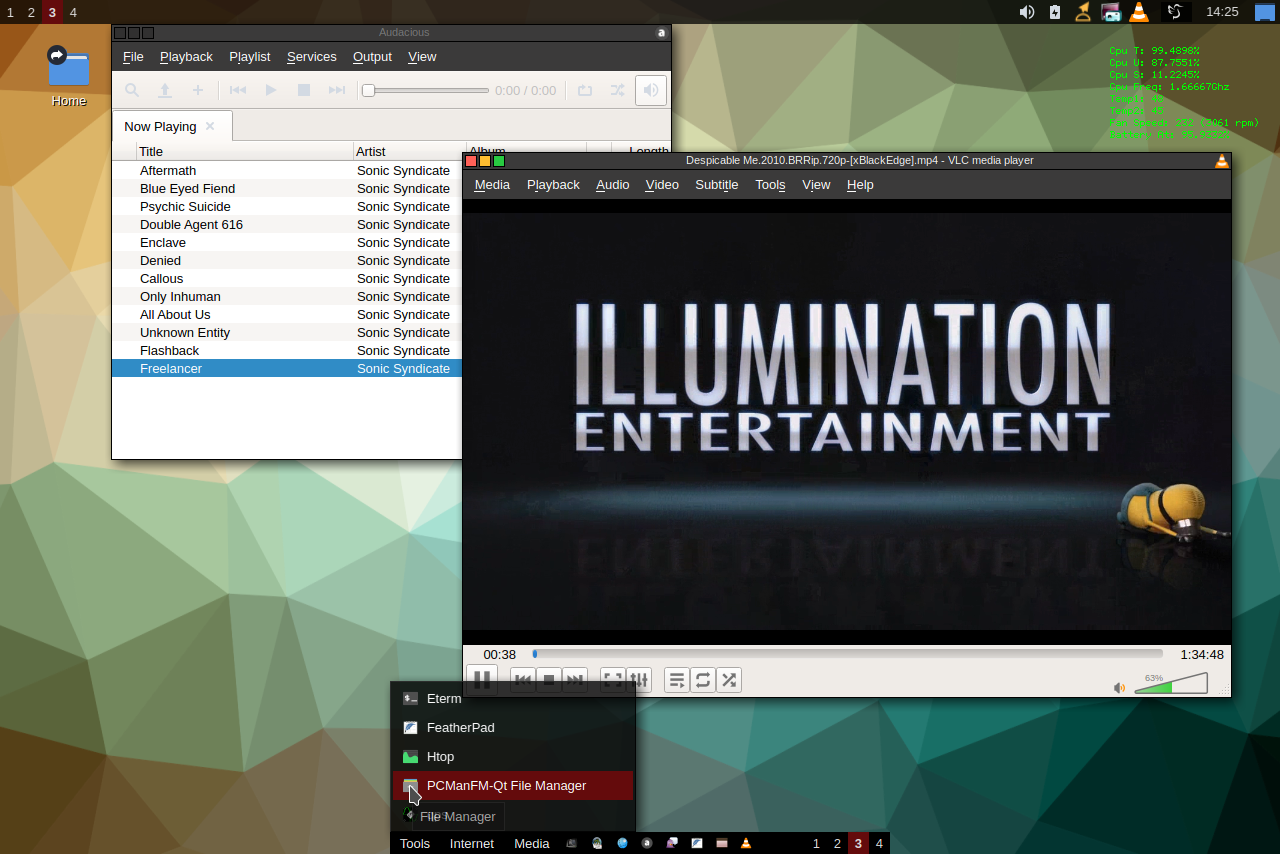Open the Audacious File menu
The width and height of the screenshot is (1280, 854).
[x=133, y=57]
